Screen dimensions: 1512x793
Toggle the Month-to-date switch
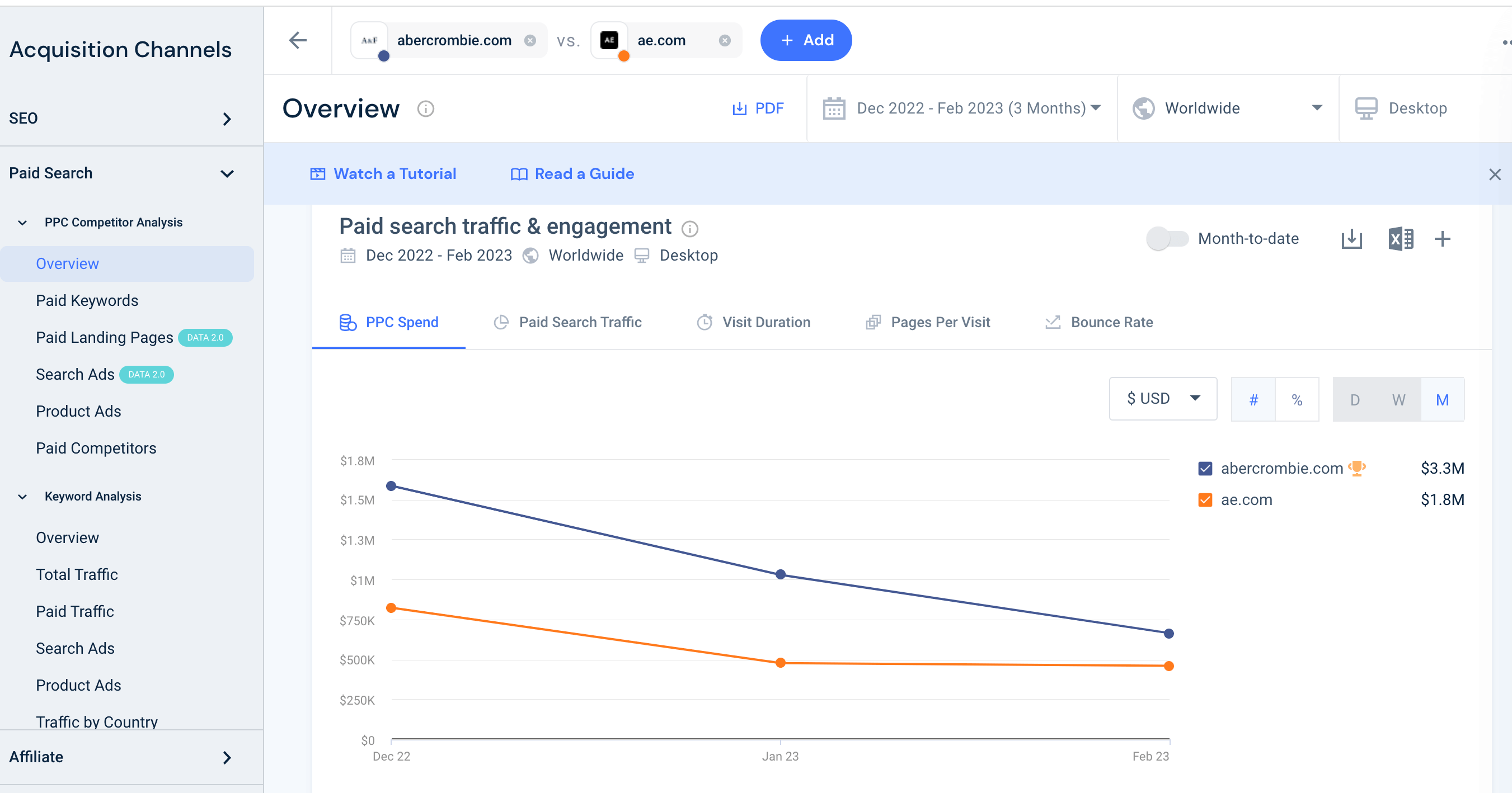pos(1164,238)
